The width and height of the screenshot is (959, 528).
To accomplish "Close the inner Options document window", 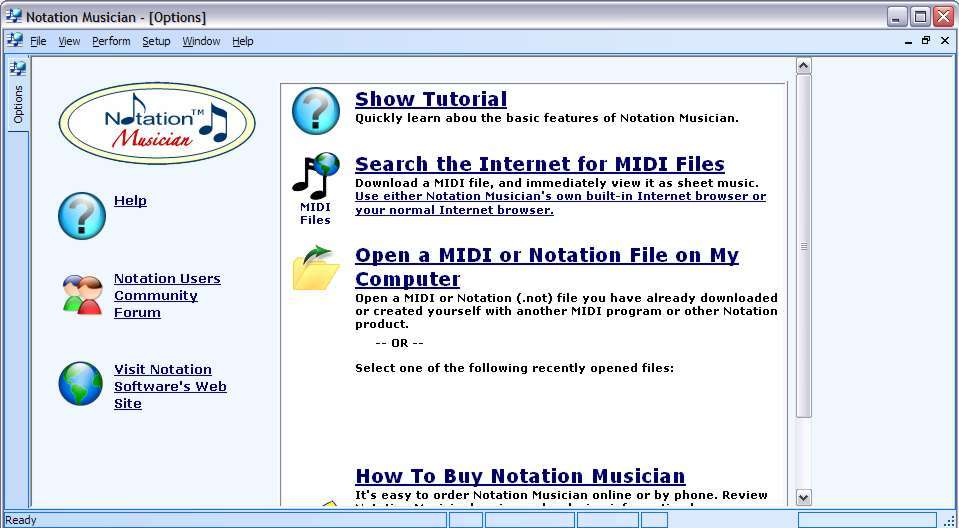I will (945, 41).
